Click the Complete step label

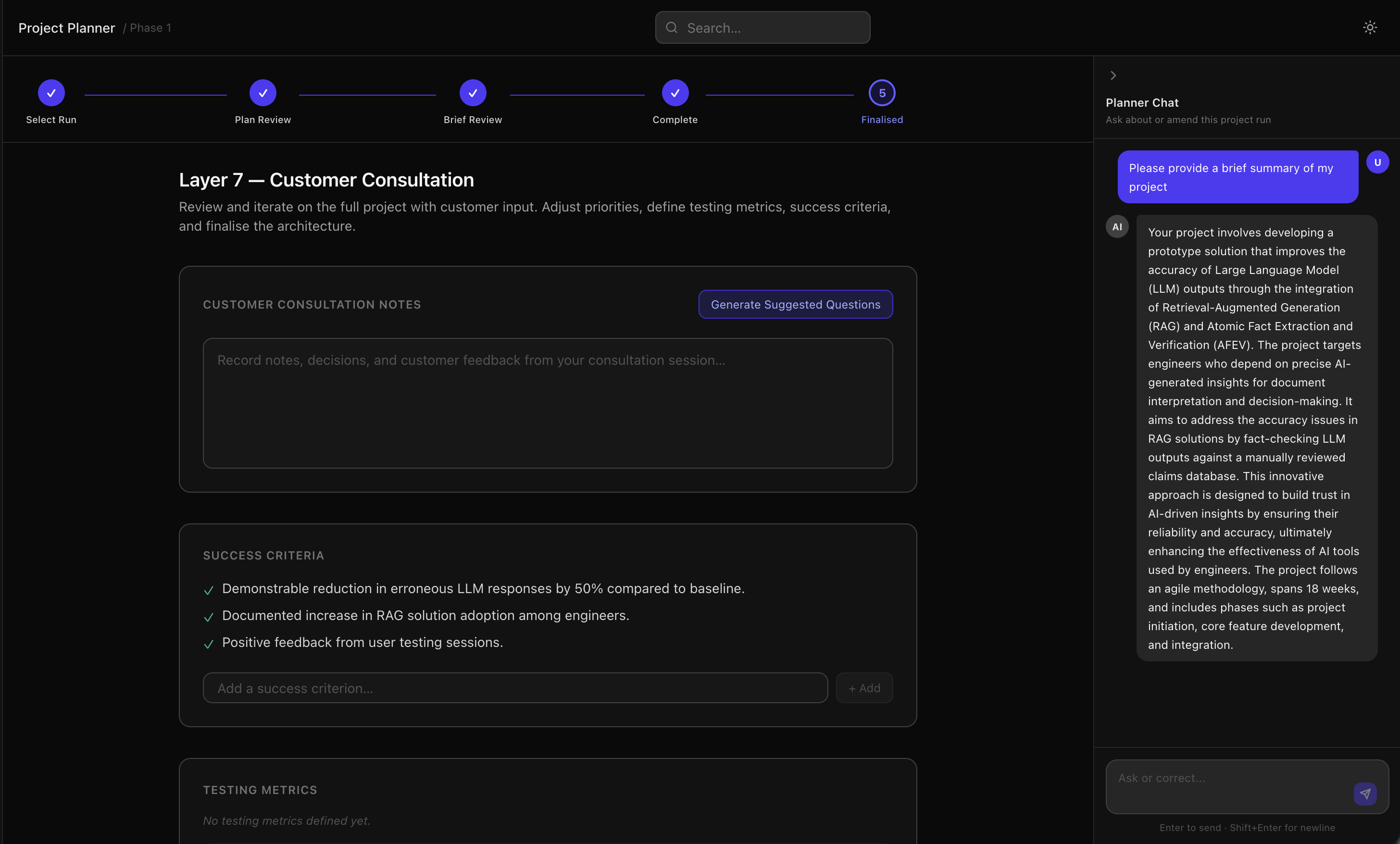click(x=675, y=120)
